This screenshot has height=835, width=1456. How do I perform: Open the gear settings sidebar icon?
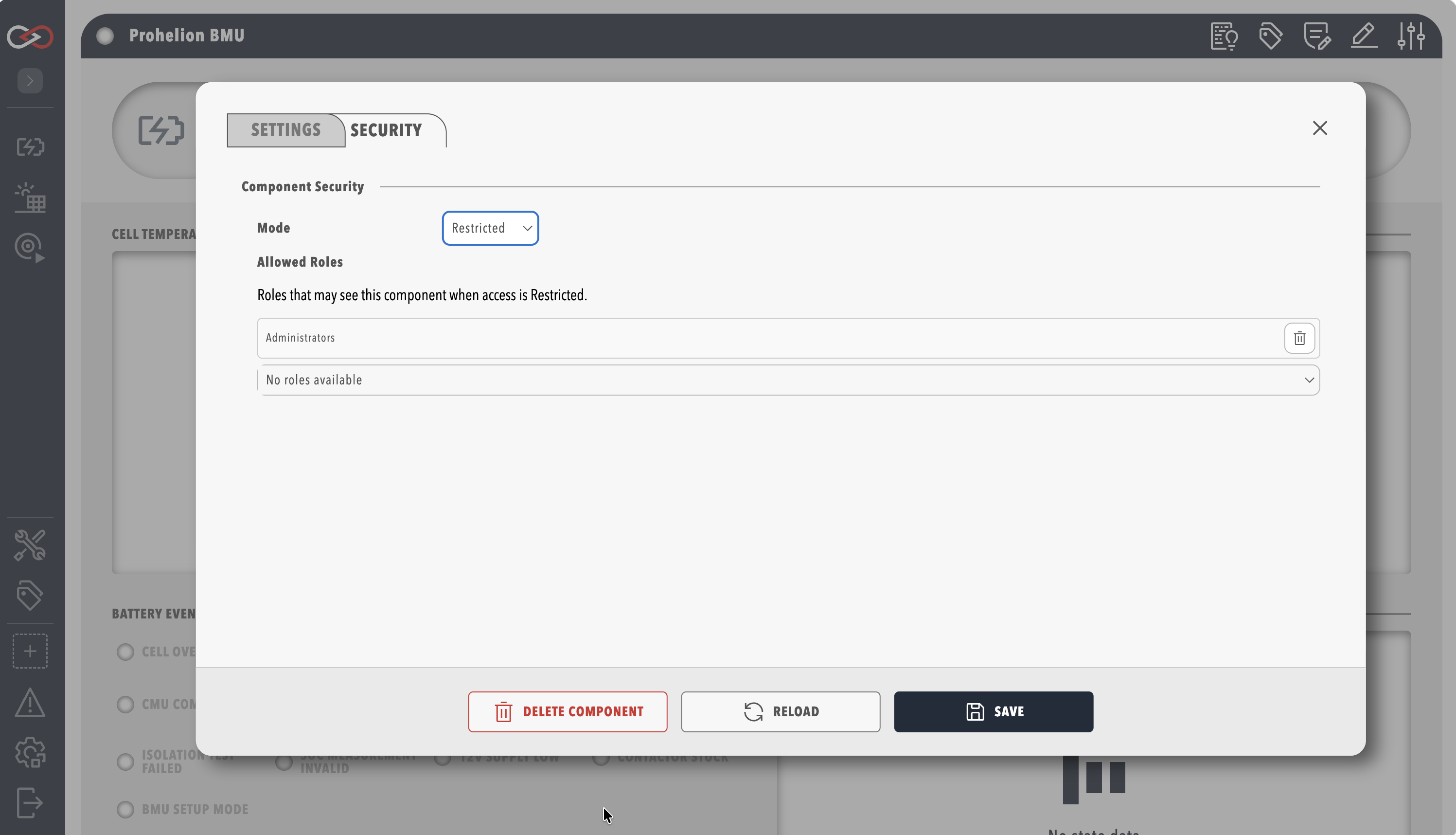pyautogui.click(x=30, y=752)
